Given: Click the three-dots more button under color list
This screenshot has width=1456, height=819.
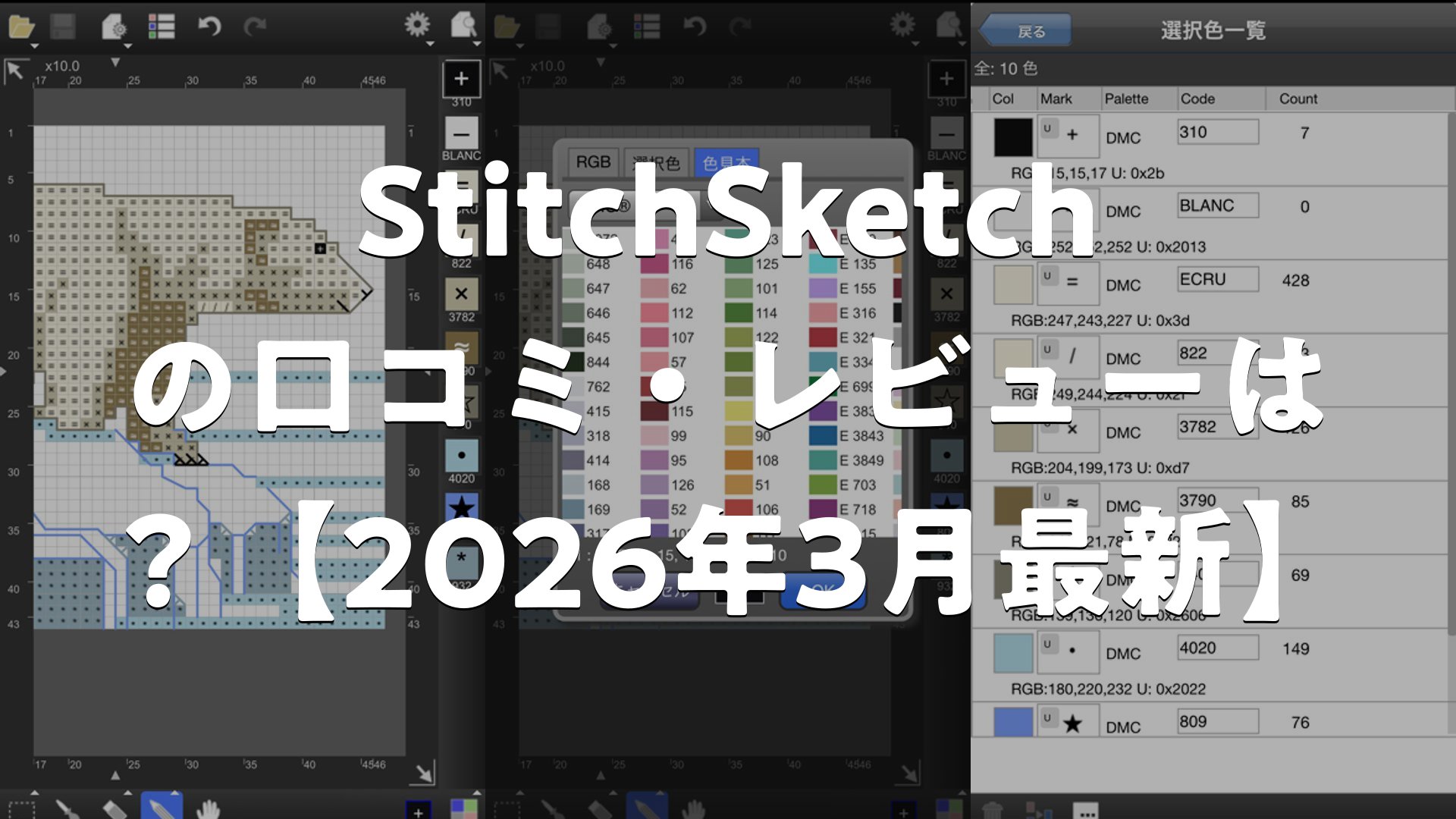Looking at the screenshot, I should pos(1086,810).
